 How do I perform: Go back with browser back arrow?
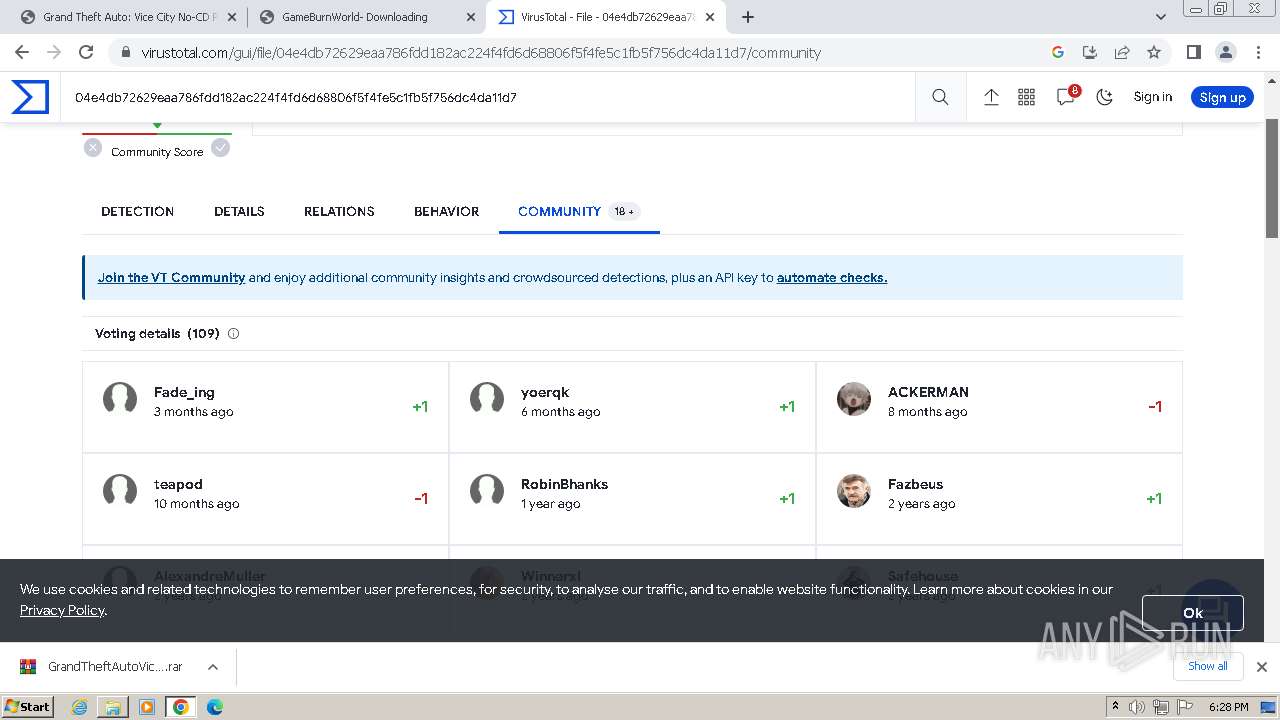pyautogui.click(x=22, y=53)
